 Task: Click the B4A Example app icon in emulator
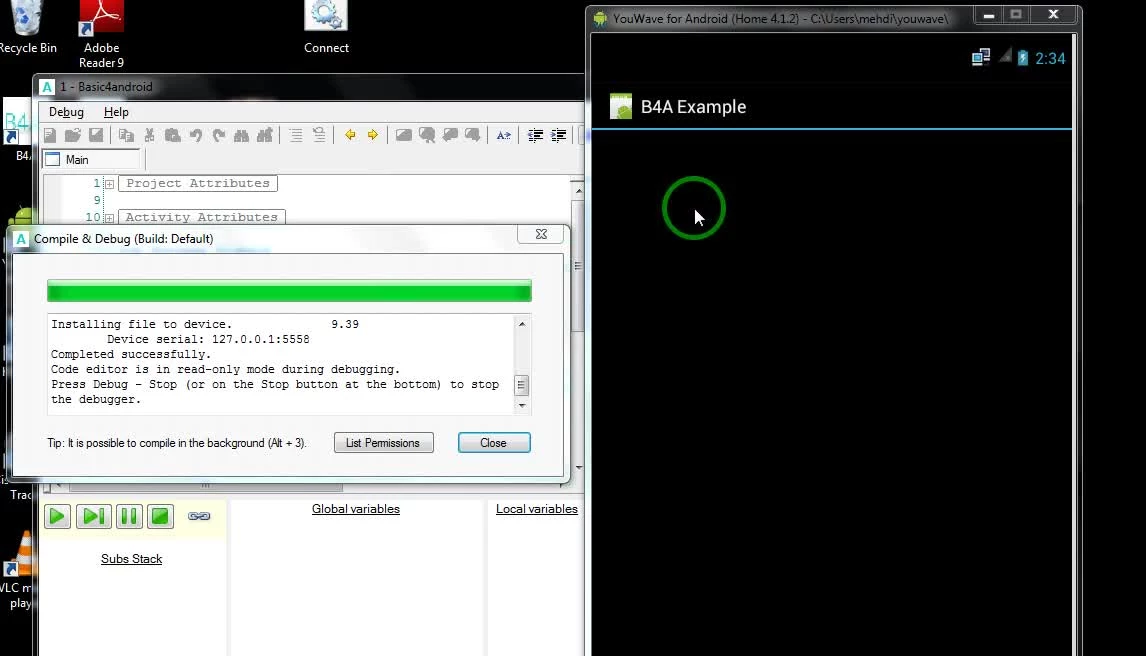[621, 107]
